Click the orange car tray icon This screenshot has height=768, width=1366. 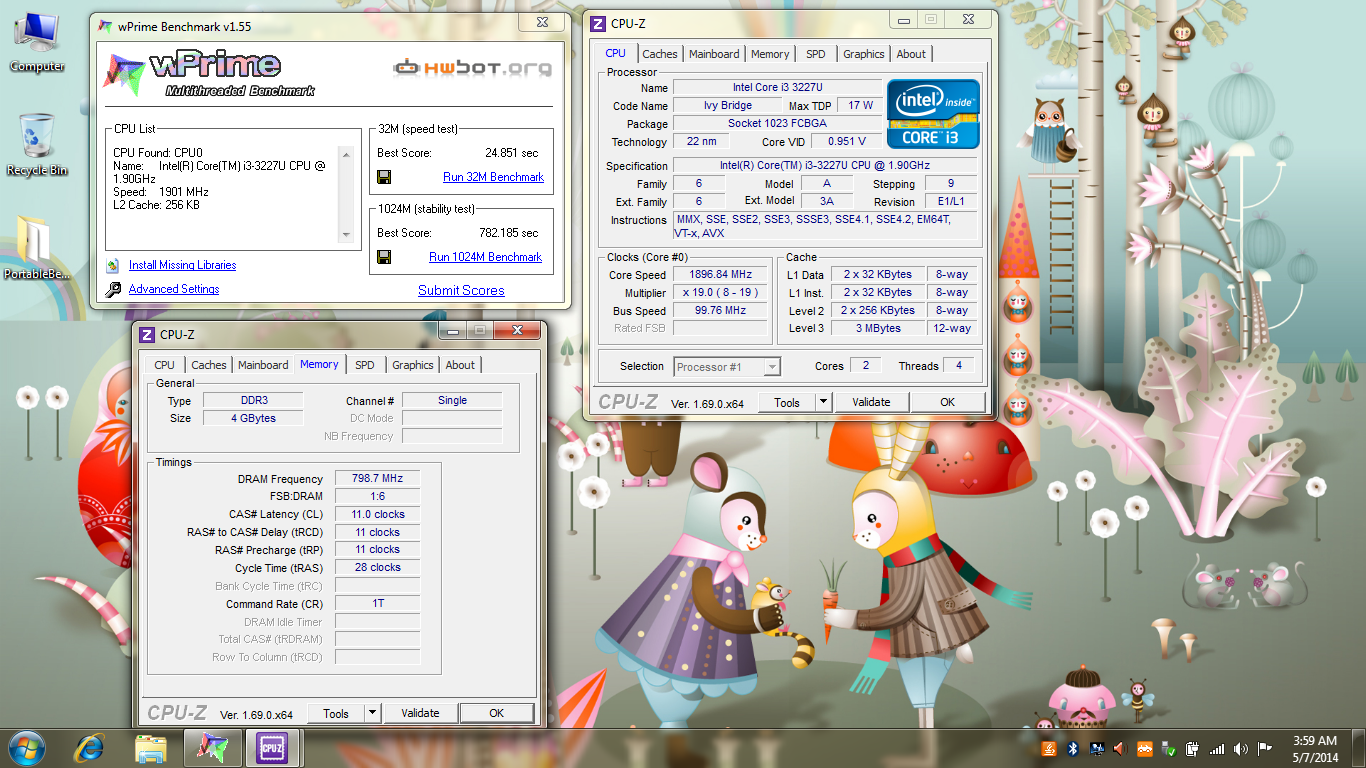tap(1144, 748)
